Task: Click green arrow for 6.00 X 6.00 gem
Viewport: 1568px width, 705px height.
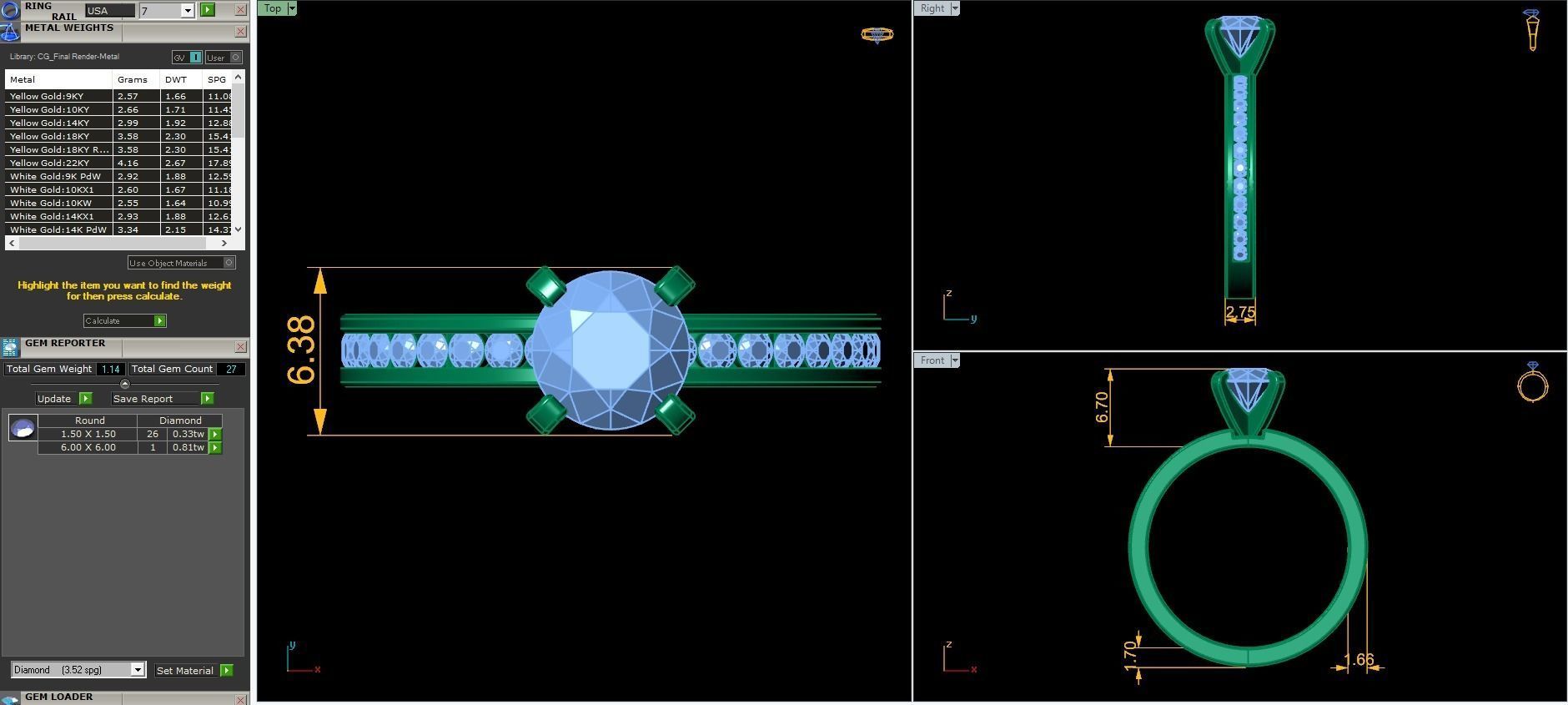Action: tap(215, 448)
